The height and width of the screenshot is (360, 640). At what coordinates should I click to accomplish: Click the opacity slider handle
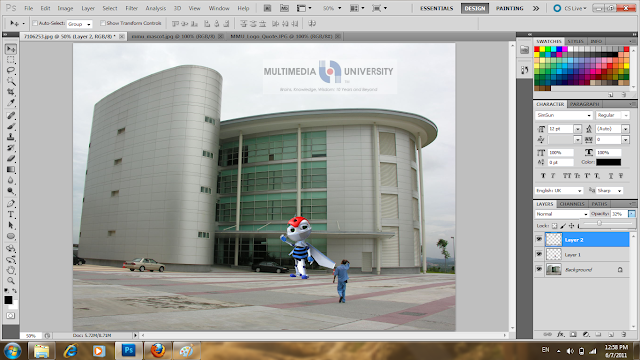[x=599, y=223]
